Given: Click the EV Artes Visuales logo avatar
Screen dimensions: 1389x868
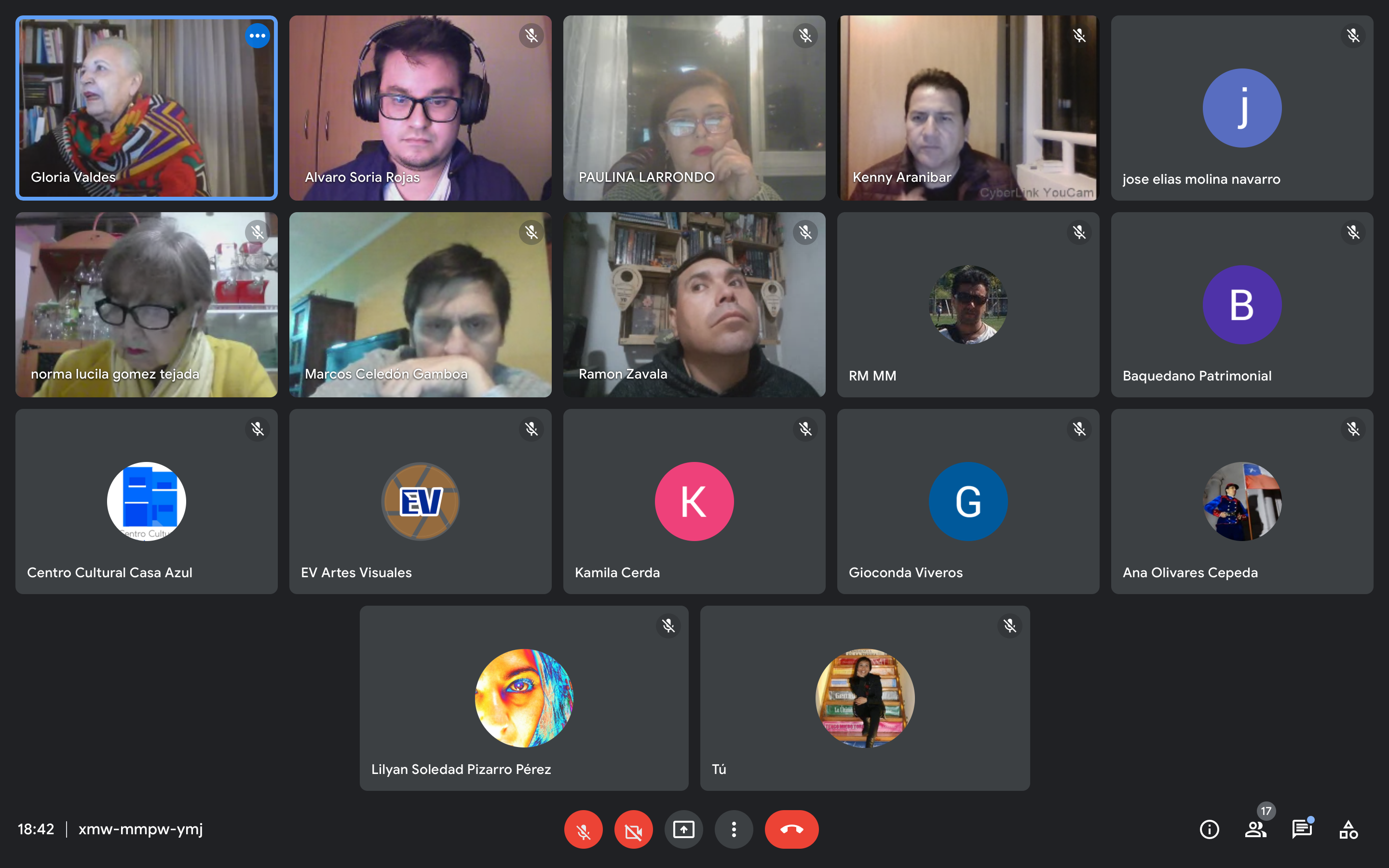Looking at the screenshot, I should (420, 501).
